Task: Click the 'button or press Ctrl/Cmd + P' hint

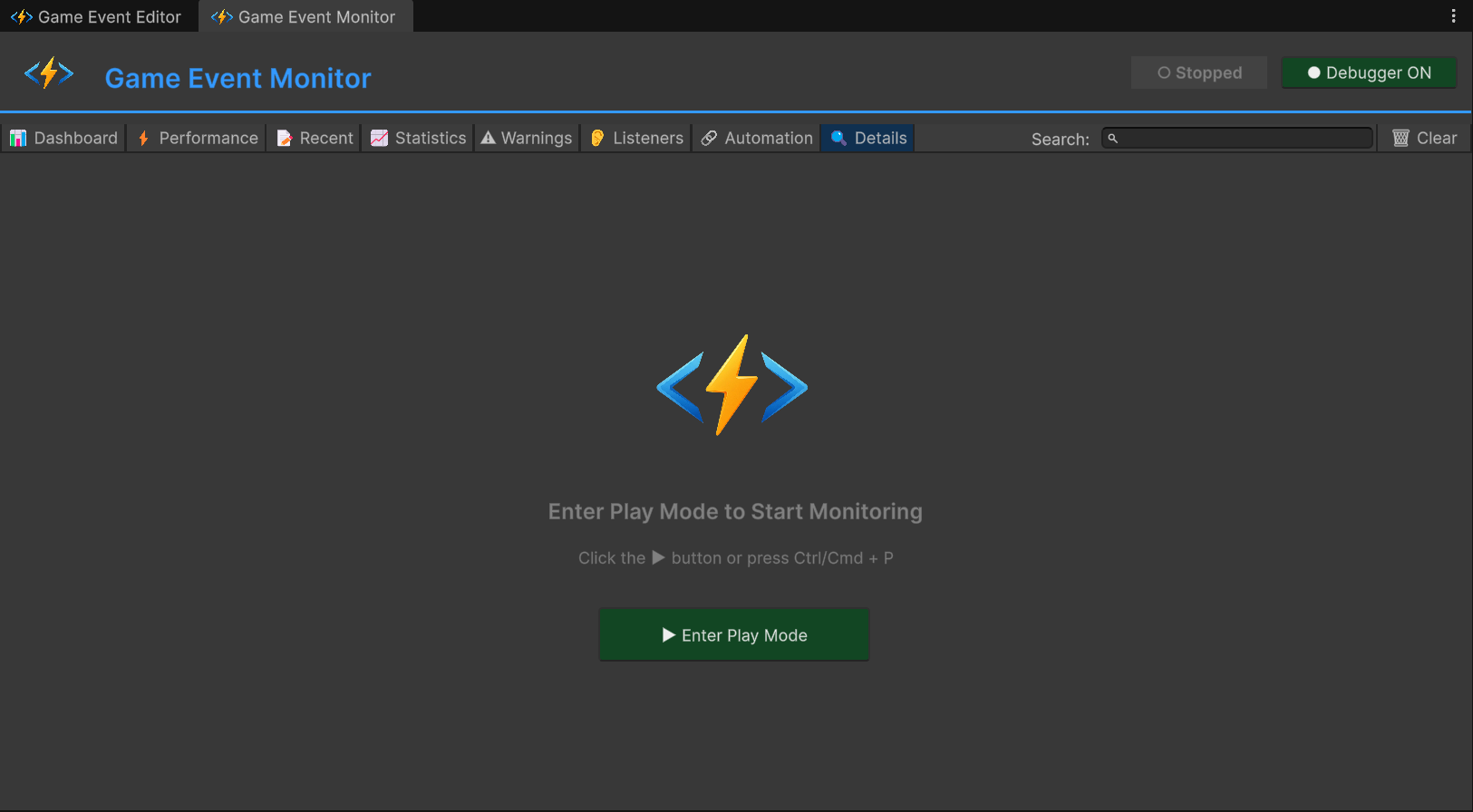Action: (782, 558)
